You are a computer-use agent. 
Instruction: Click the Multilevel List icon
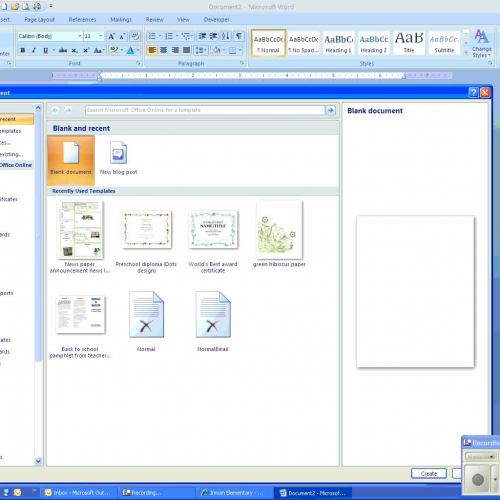187,36
